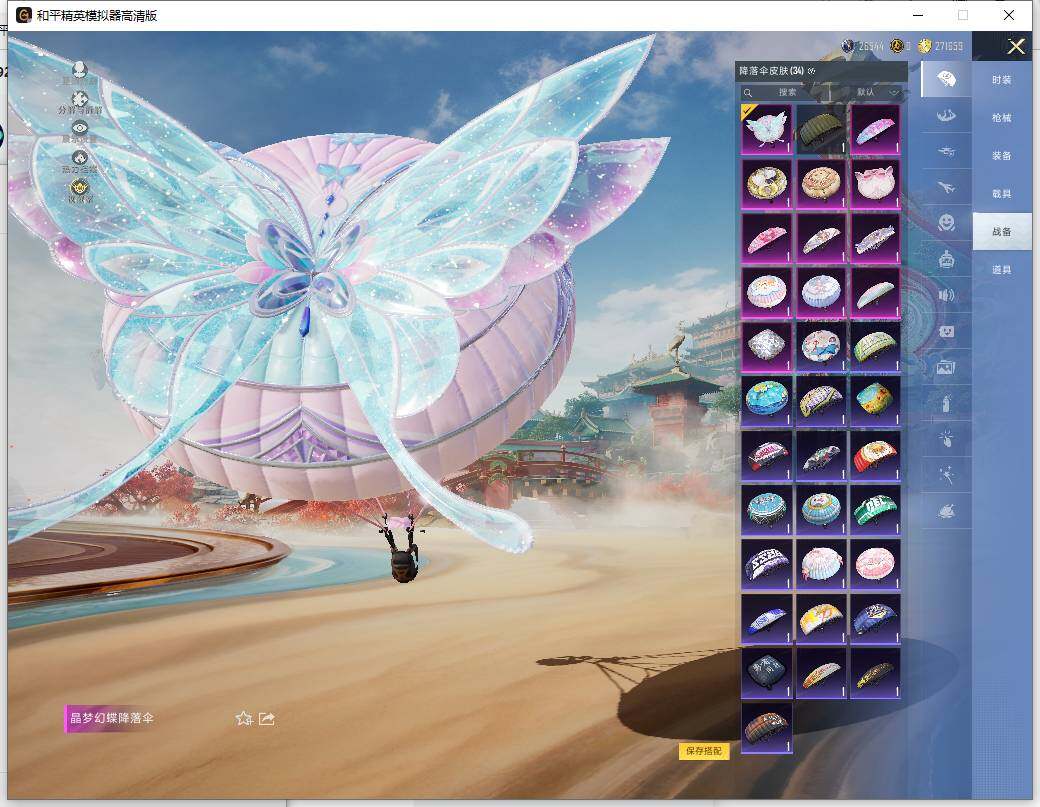Viewport: 1040px width, 807px height.
Task: Switch to the 时装 tab
Action: point(1001,79)
